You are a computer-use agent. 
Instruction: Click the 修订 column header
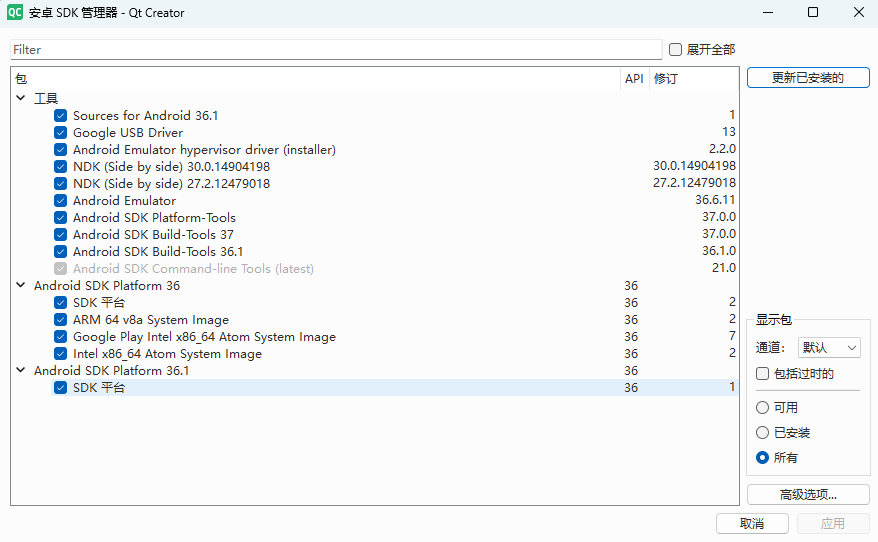pyautogui.click(x=694, y=79)
